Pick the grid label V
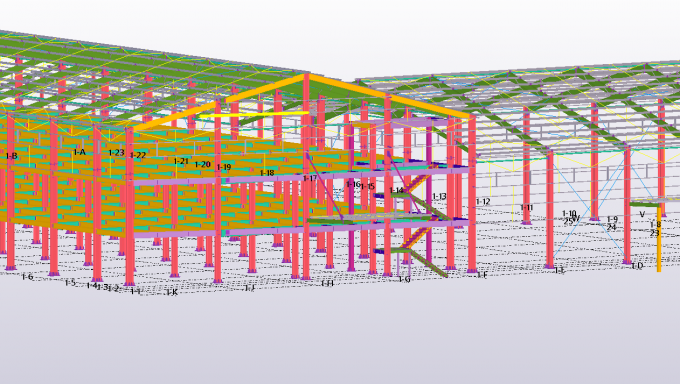The width and height of the screenshot is (680, 384). tap(642, 214)
